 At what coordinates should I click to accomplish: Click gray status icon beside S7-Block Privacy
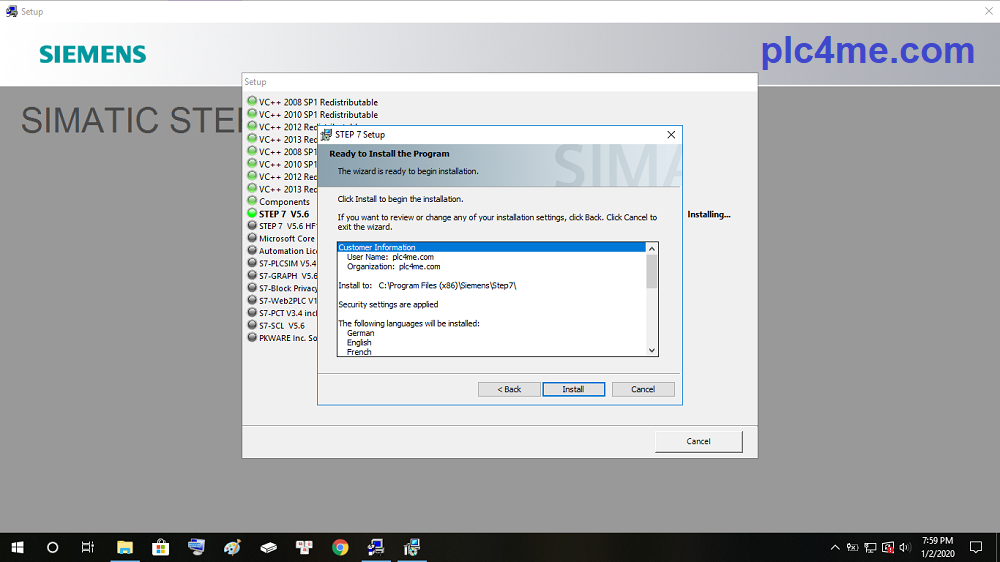[252, 287]
